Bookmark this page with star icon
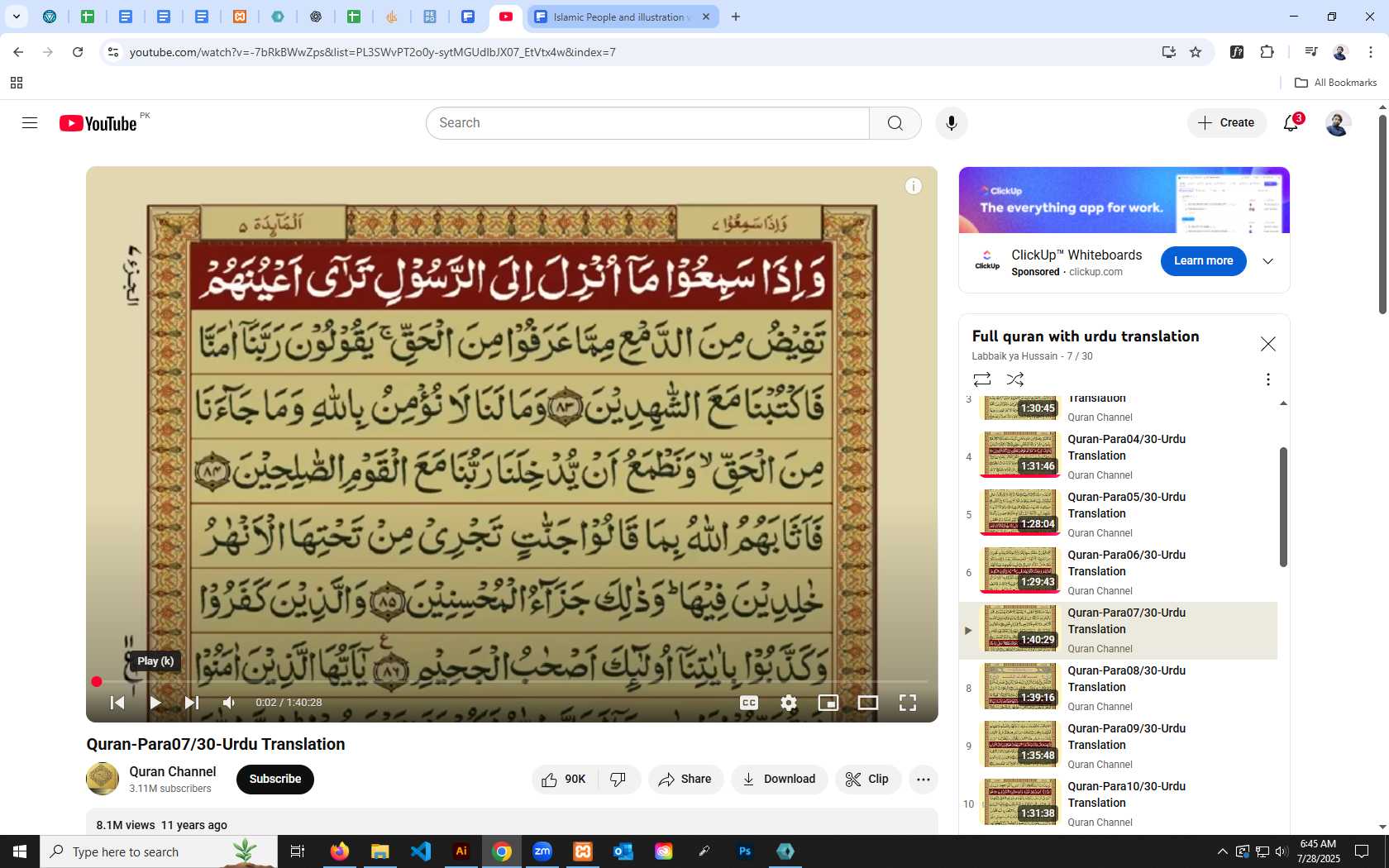 pyautogui.click(x=1196, y=52)
